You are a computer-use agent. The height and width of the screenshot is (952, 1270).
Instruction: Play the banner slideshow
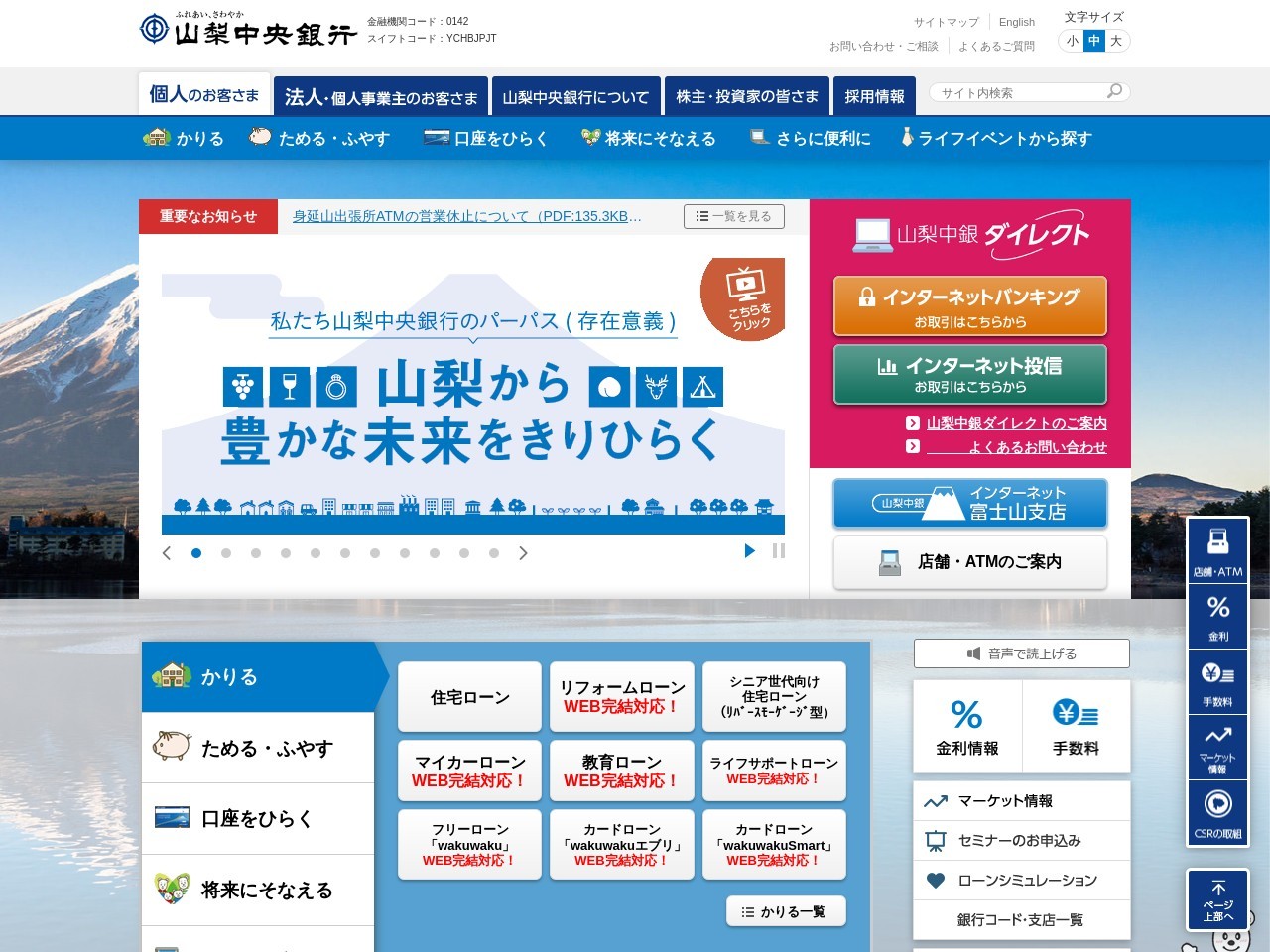[x=750, y=551]
